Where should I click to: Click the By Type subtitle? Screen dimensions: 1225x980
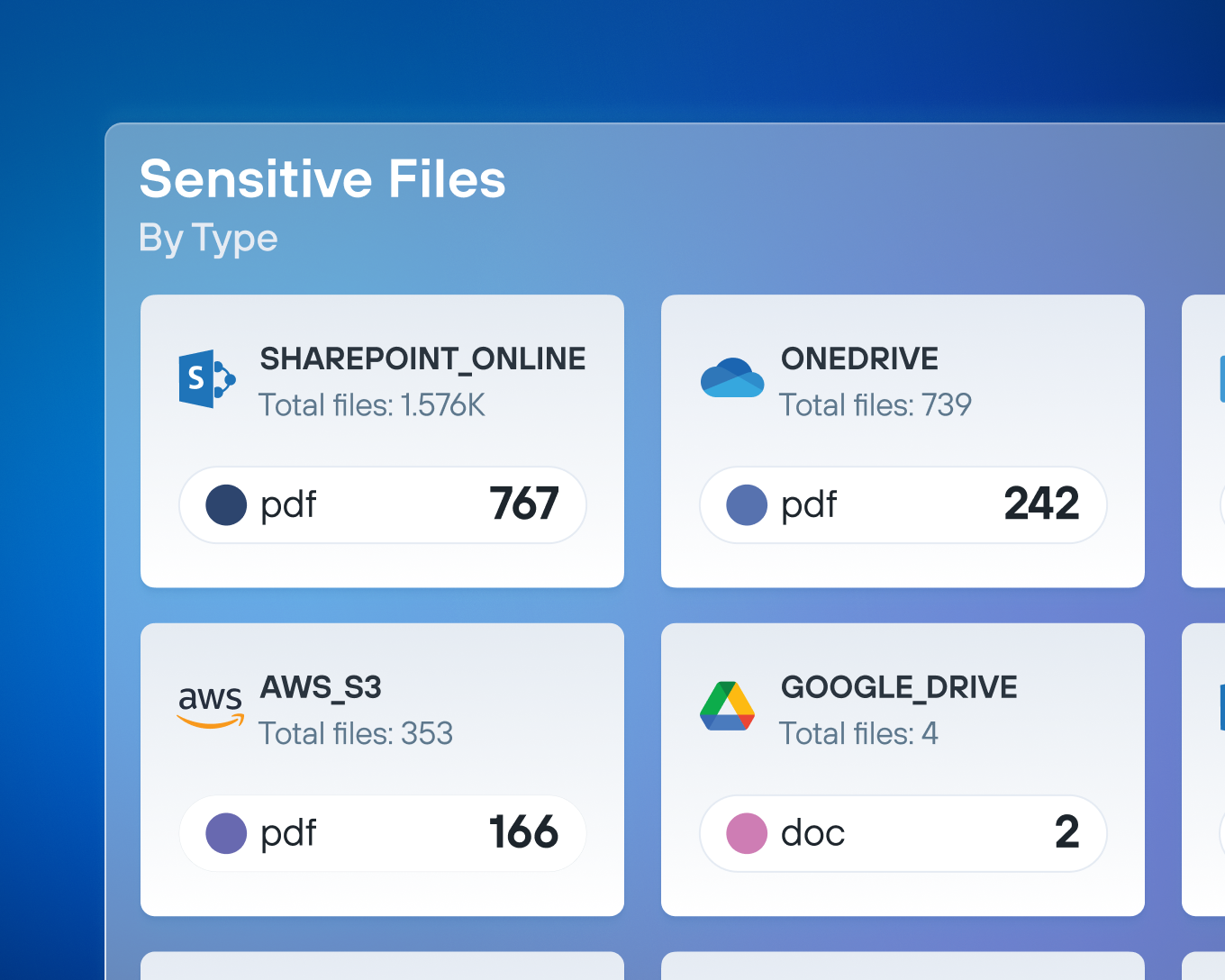pyautogui.click(x=208, y=238)
